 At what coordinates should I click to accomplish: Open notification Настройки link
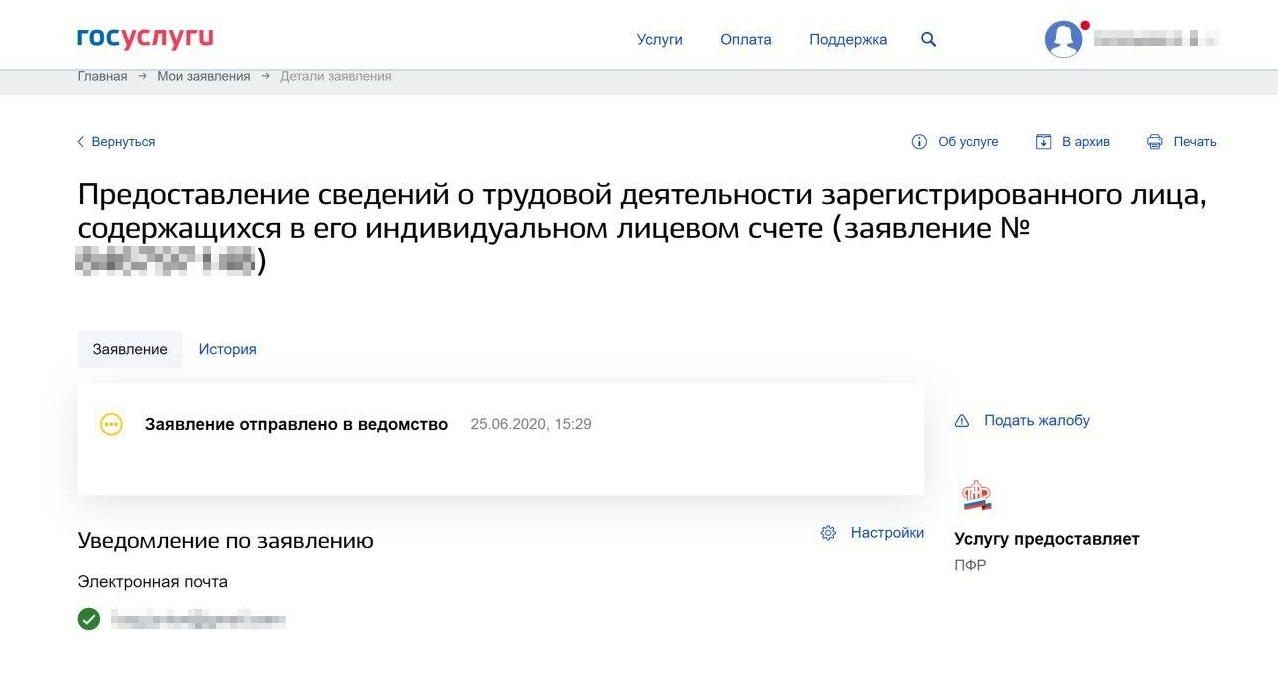coord(887,533)
